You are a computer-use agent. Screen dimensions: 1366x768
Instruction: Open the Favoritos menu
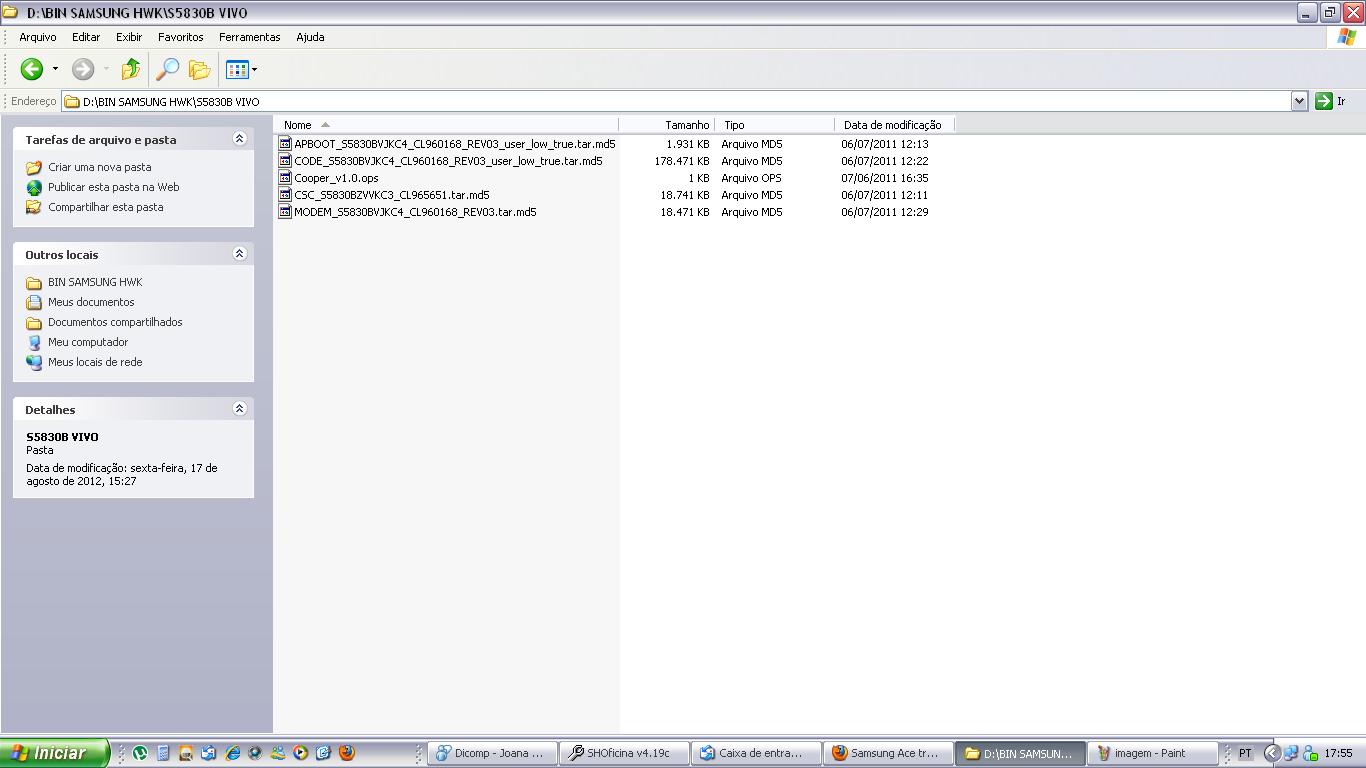(x=181, y=37)
